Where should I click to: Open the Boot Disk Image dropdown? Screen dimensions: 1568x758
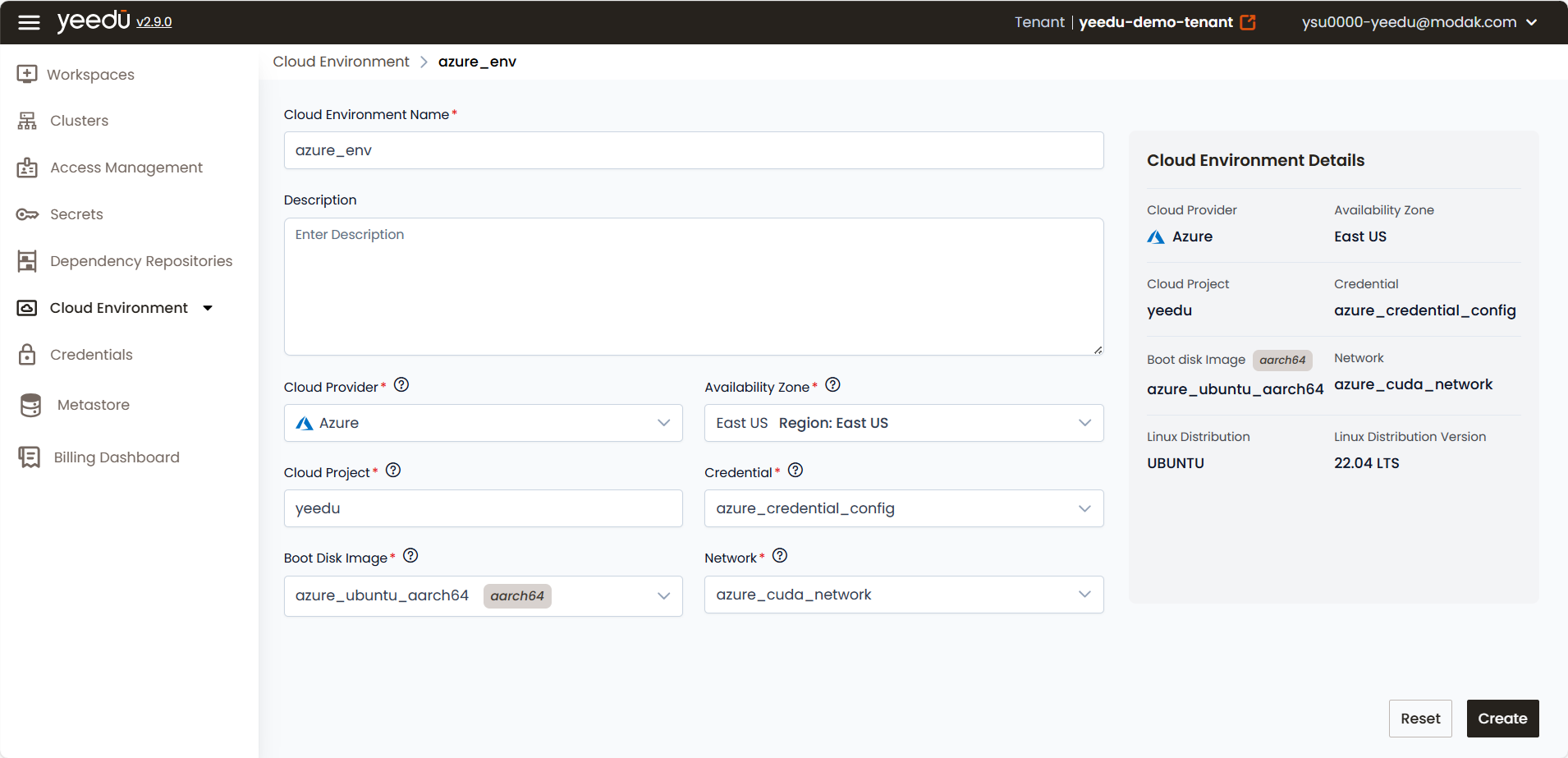[x=484, y=595]
